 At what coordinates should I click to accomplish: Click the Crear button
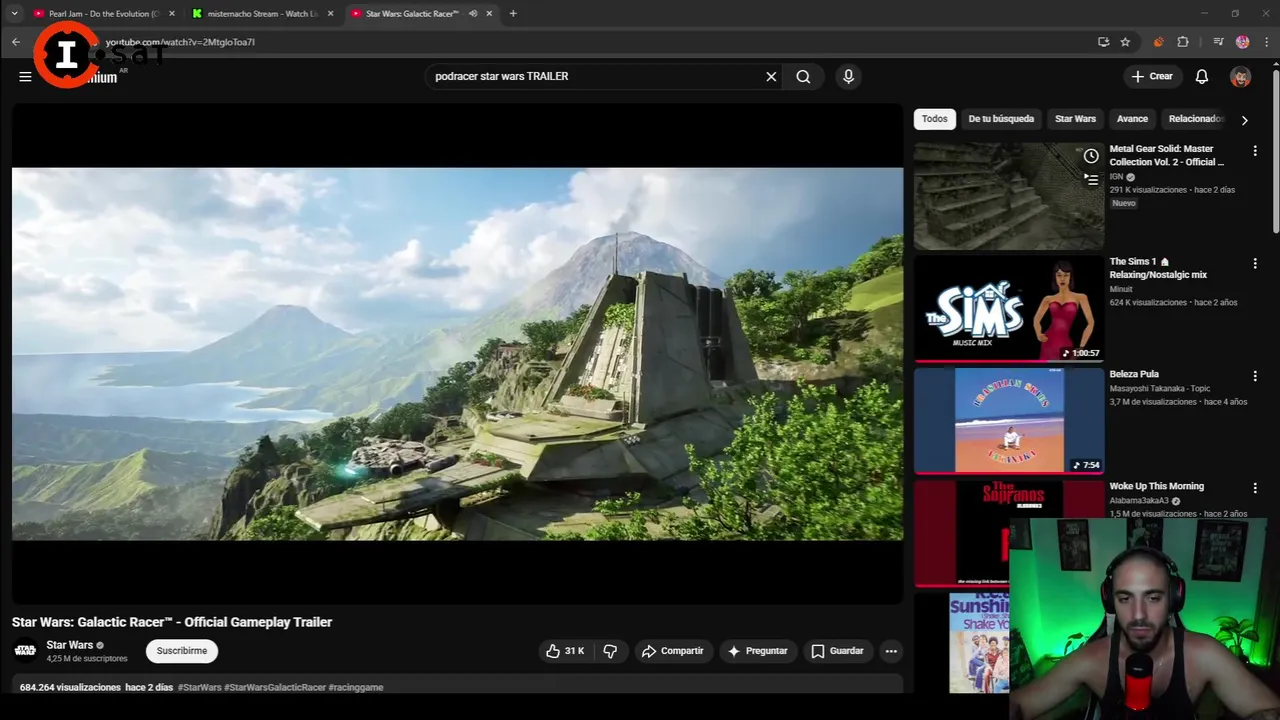click(x=1151, y=76)
